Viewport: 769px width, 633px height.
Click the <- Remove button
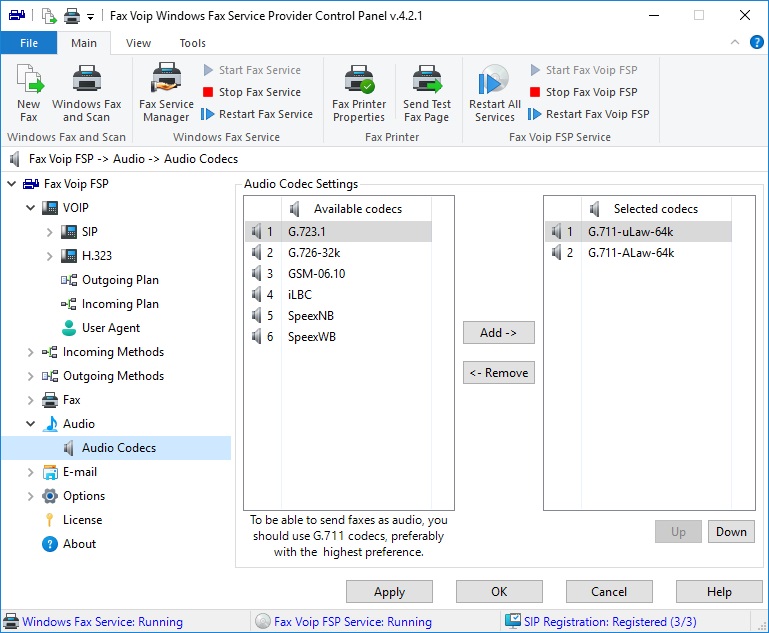click(x=498, y=373)
